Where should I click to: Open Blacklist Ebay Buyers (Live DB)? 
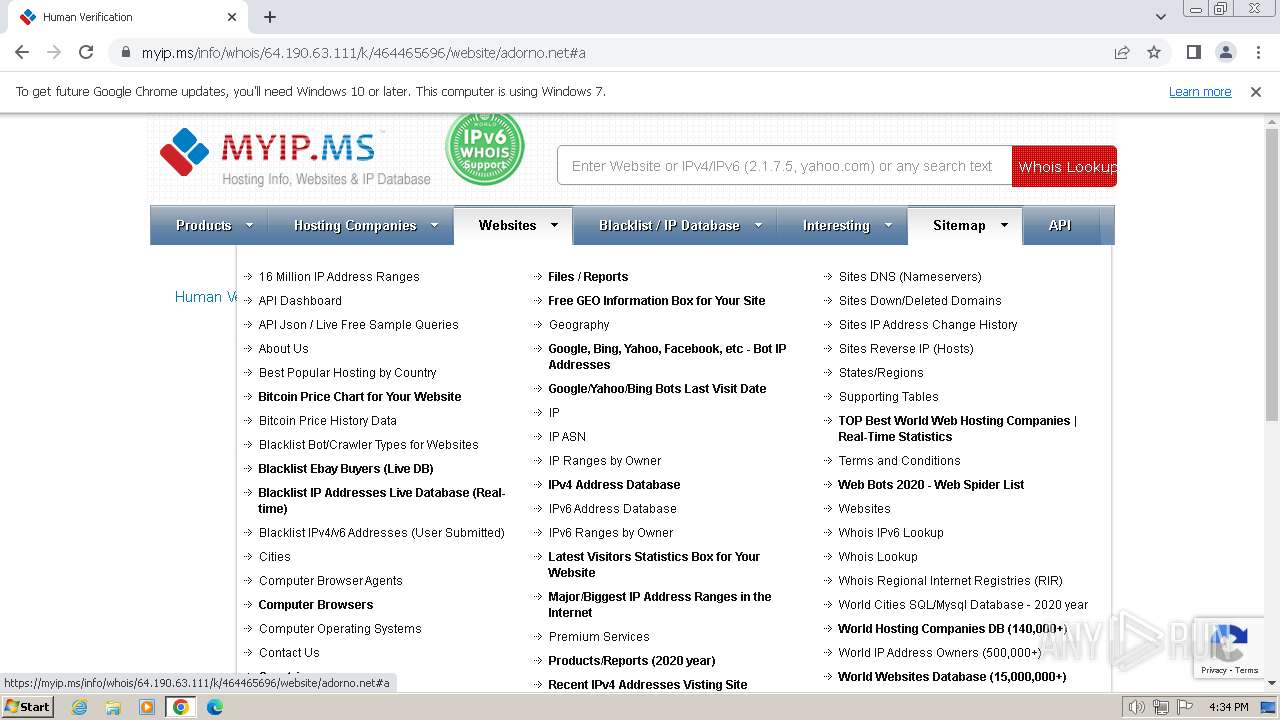coord(346,469)
